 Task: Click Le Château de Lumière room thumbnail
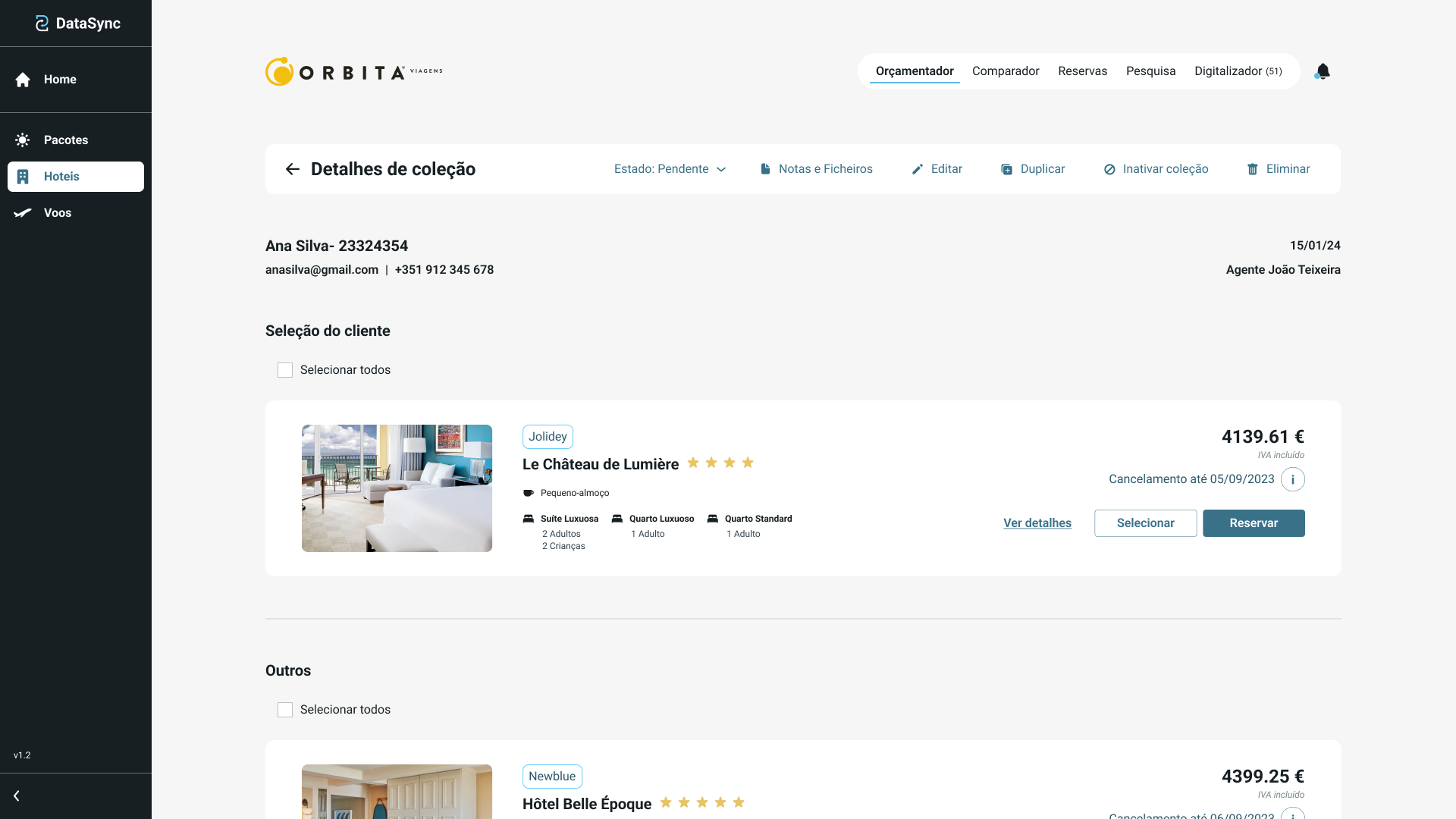[x=397, y=488]
